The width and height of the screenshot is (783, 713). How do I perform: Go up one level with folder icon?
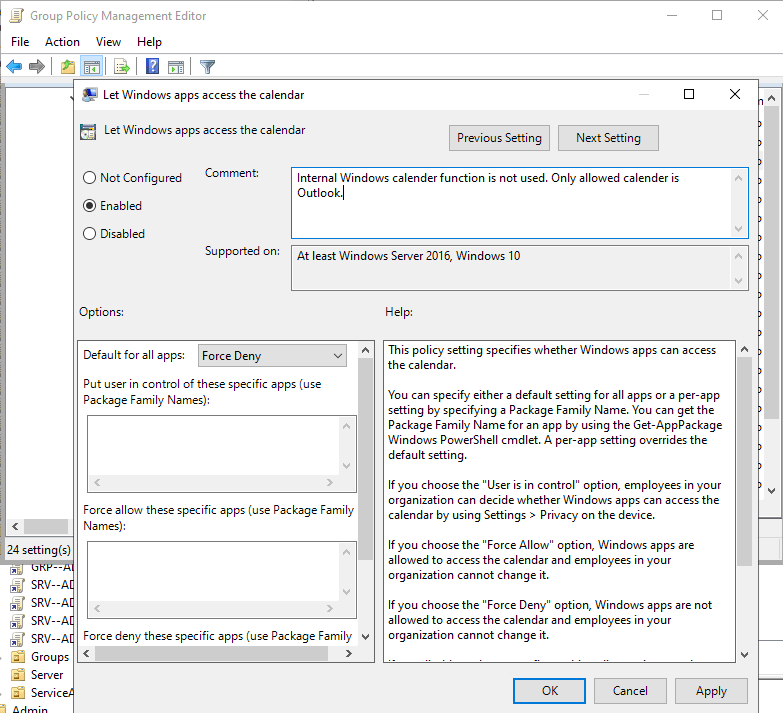(68, 66)
